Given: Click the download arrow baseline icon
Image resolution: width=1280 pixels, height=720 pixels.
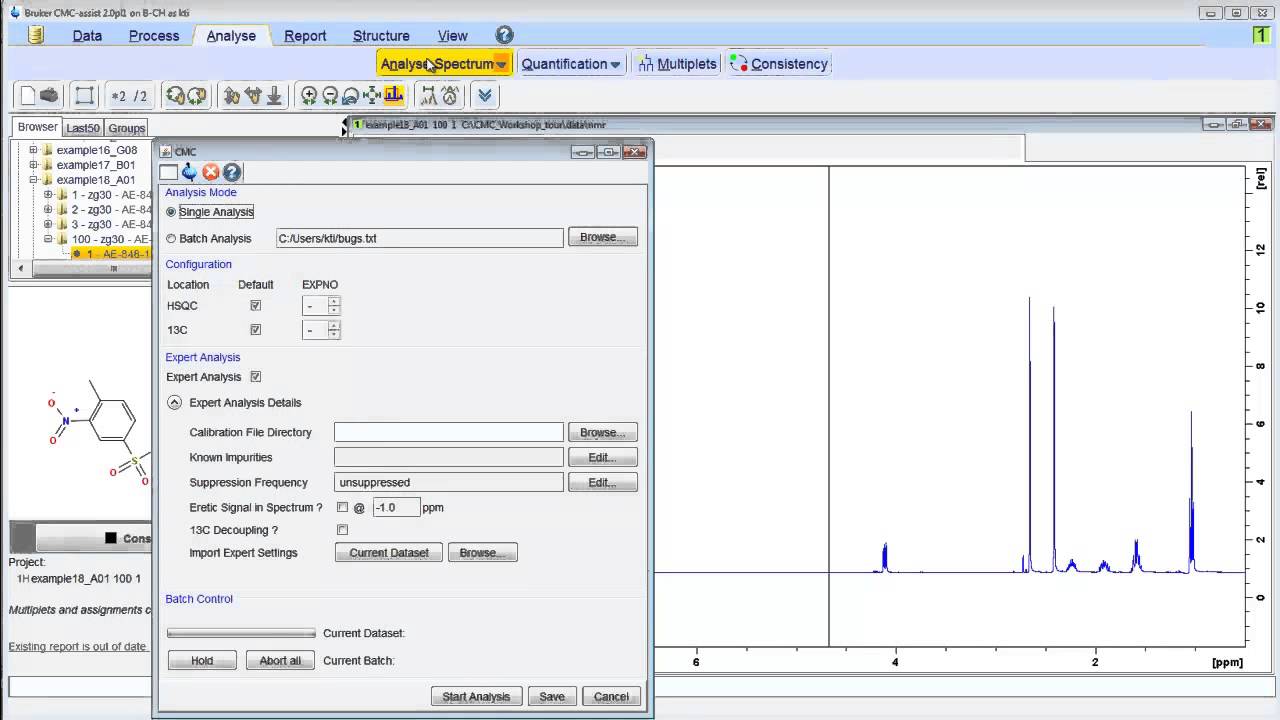Looking at the screenshot, I should tap(274, 96).
